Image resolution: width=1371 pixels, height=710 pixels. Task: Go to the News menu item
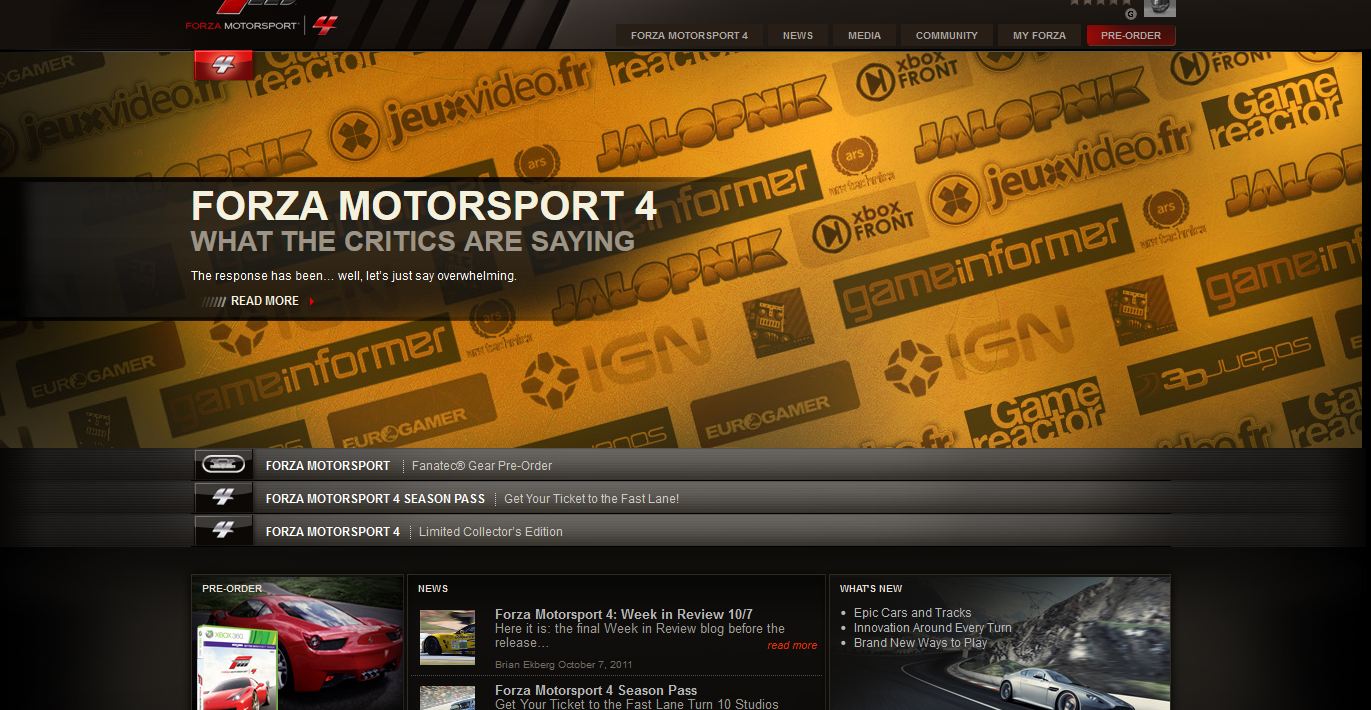click(x=797, y=36)
